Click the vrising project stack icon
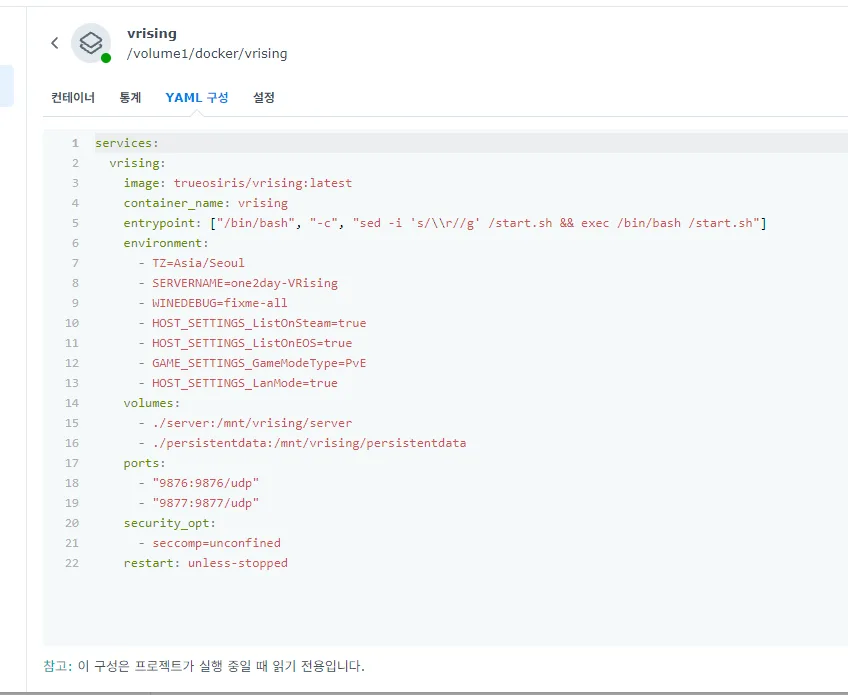This screenshot has height=695, width=848. pyautogui.click(x=91, y=43)
